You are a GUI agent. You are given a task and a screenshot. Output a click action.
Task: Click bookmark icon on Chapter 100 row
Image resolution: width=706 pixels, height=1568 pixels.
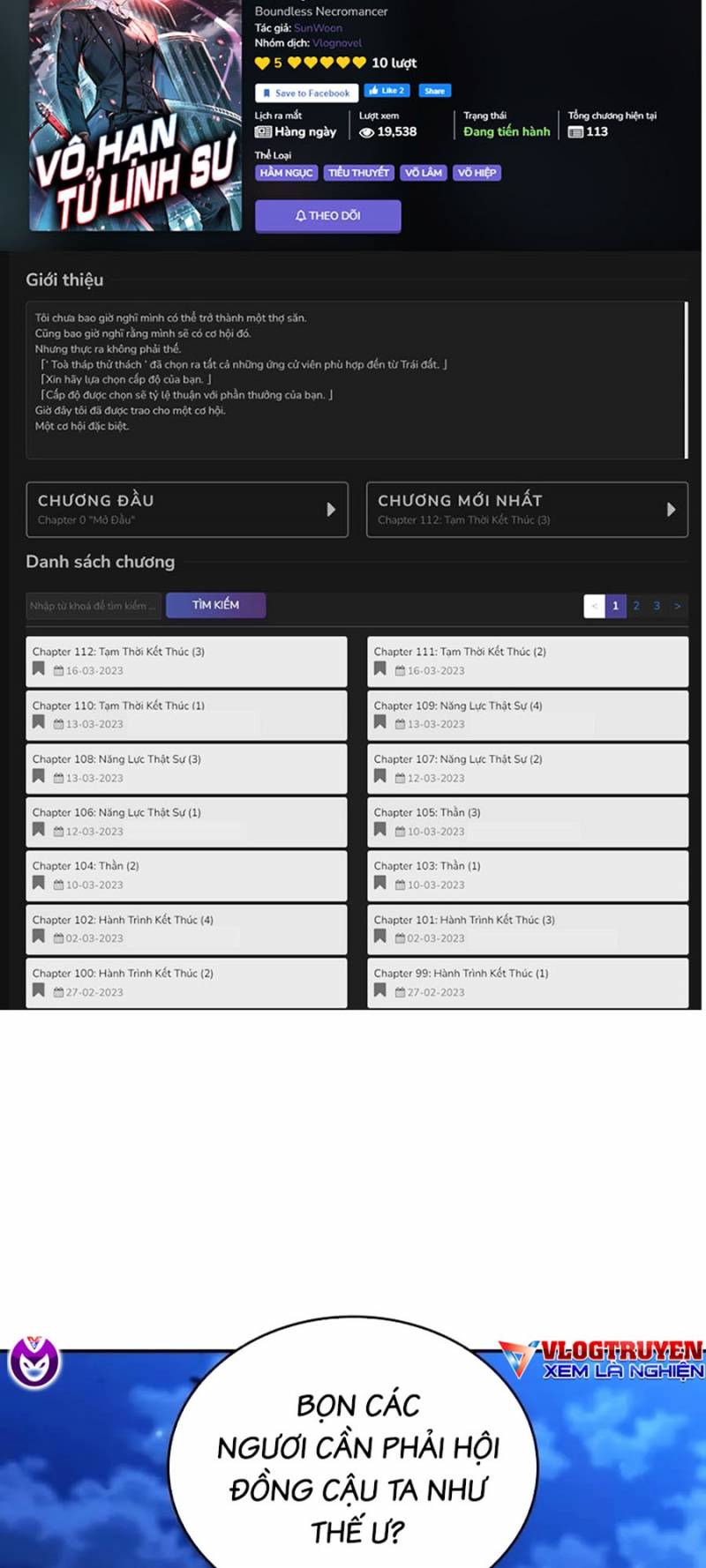[38, 989]
